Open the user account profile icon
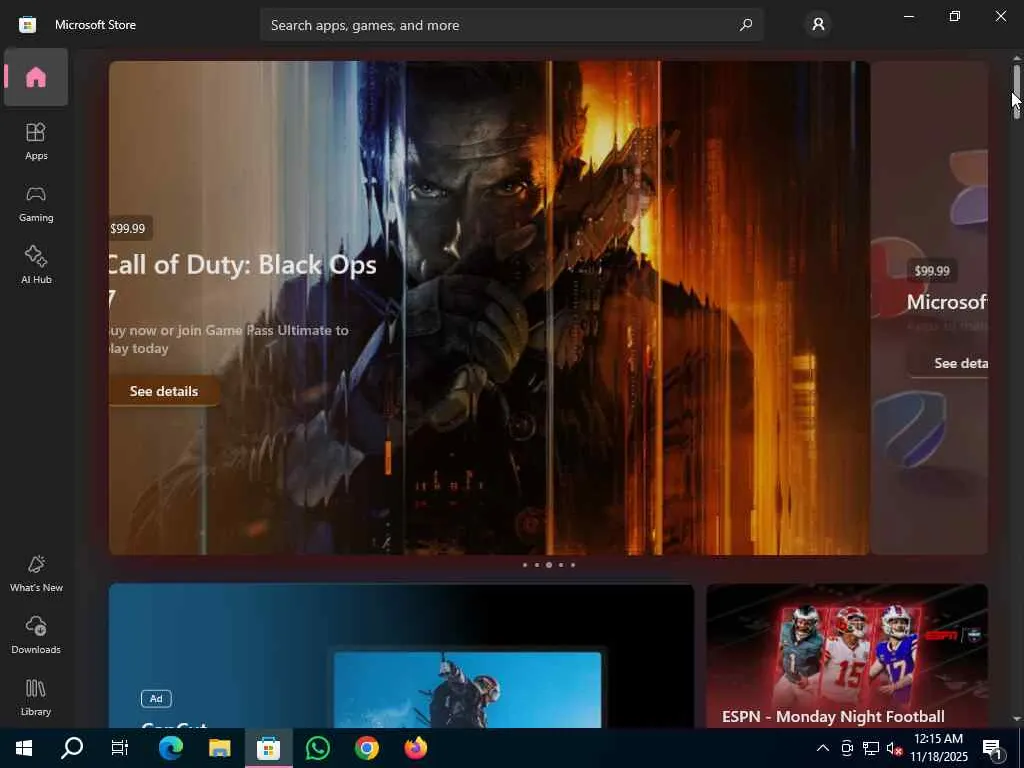 click(x=818, y=25)
